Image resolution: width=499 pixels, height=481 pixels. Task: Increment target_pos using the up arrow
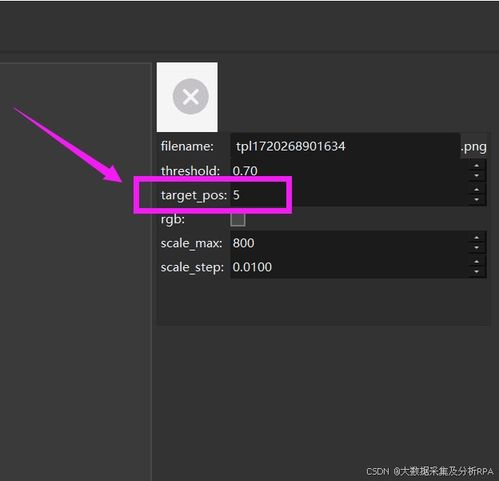point(476,190)
